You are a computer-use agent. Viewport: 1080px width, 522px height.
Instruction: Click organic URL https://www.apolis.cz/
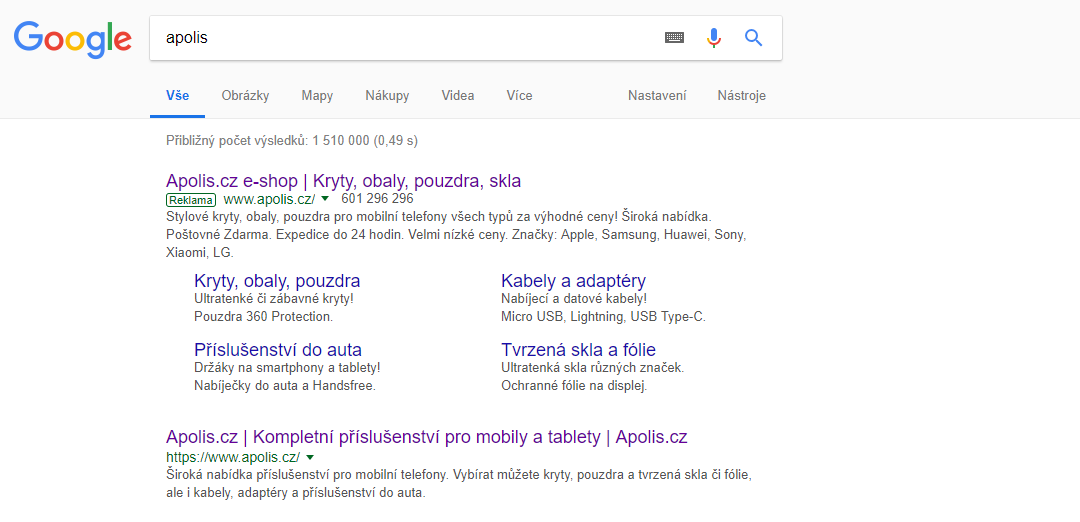pyautogui.click(x=233, y=457)
